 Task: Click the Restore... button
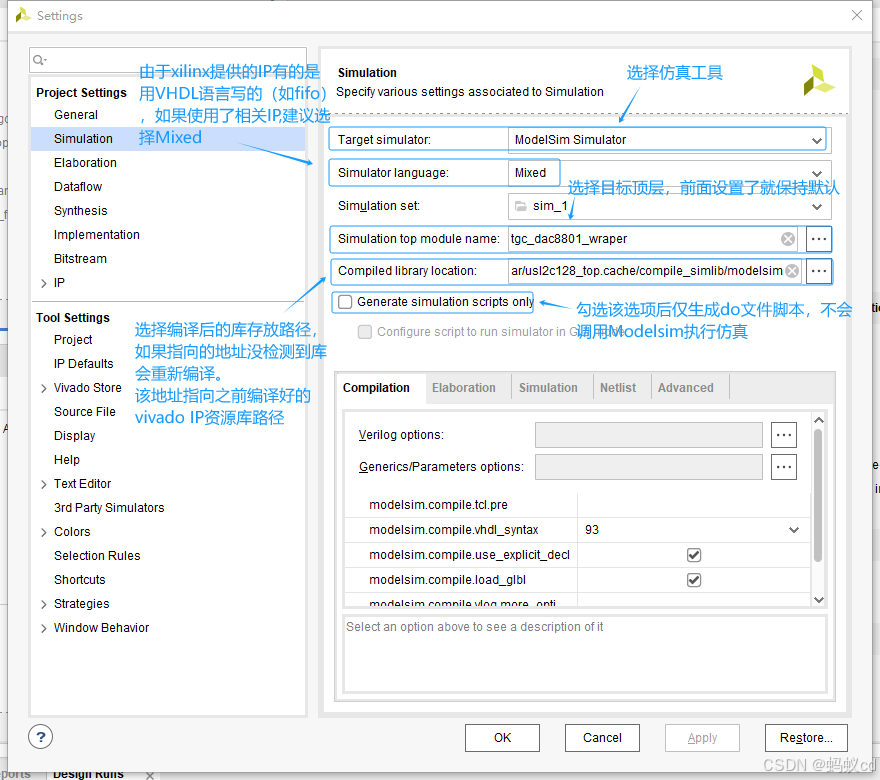pos(806,737)
